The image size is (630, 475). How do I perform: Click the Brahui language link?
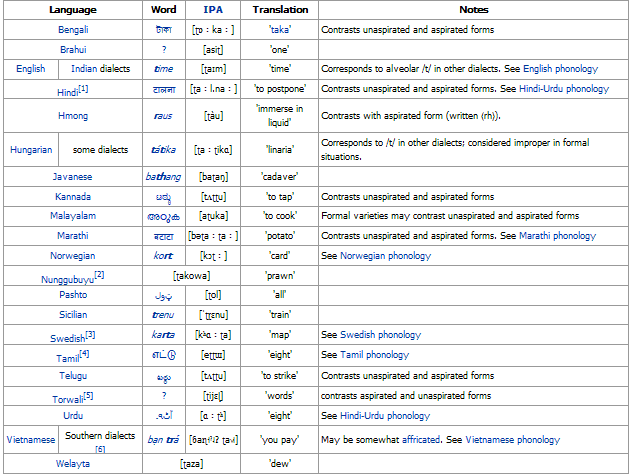click(73, 49)
